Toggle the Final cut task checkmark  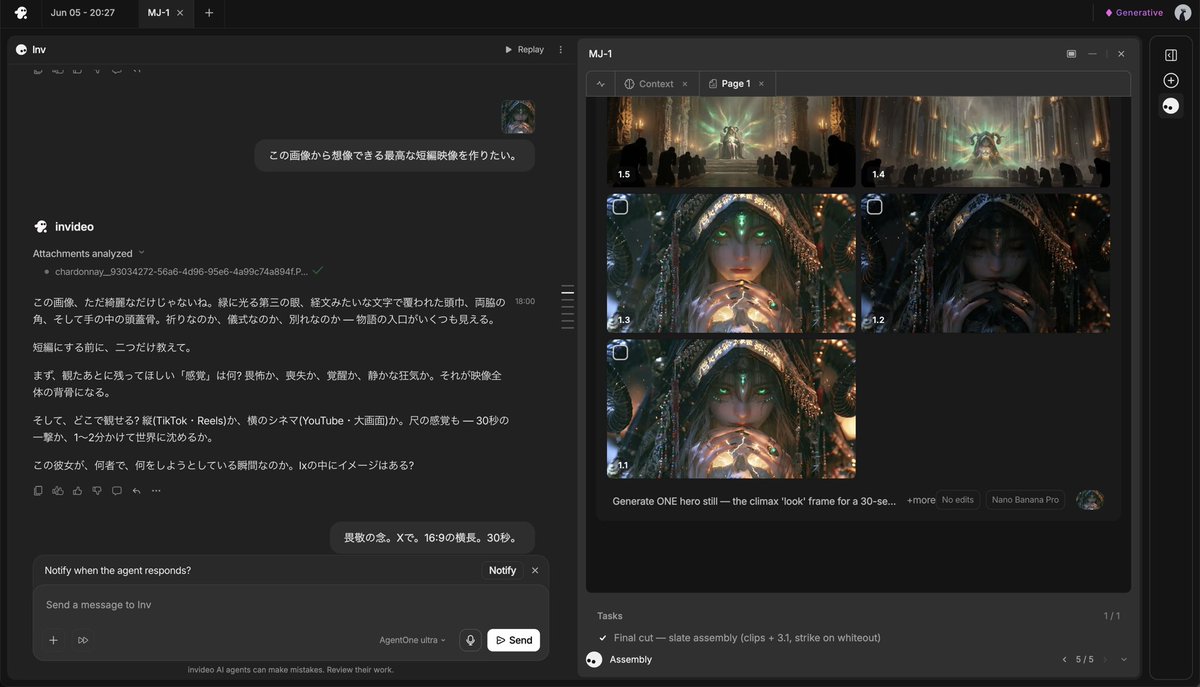(x=602, y=638)
